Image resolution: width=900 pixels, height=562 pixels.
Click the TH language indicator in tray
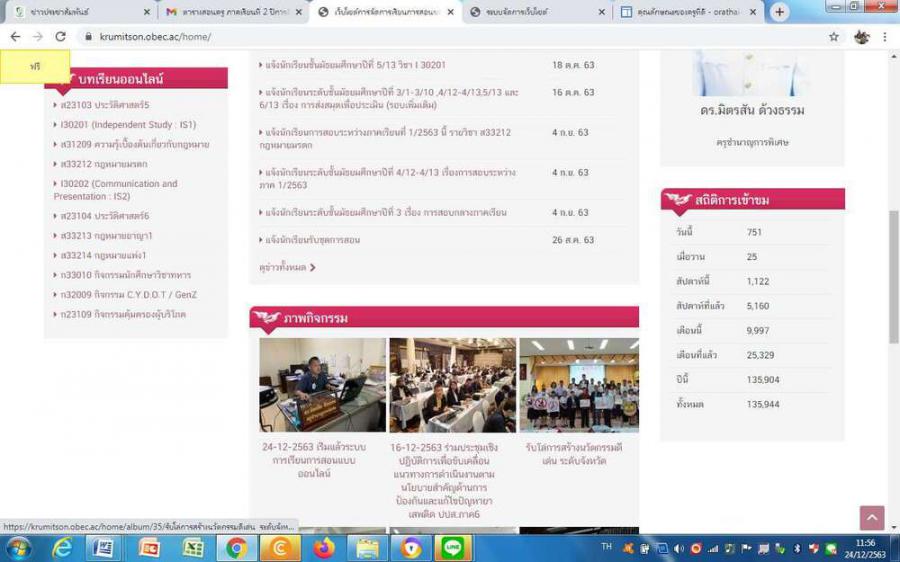(x=606, y=547)
